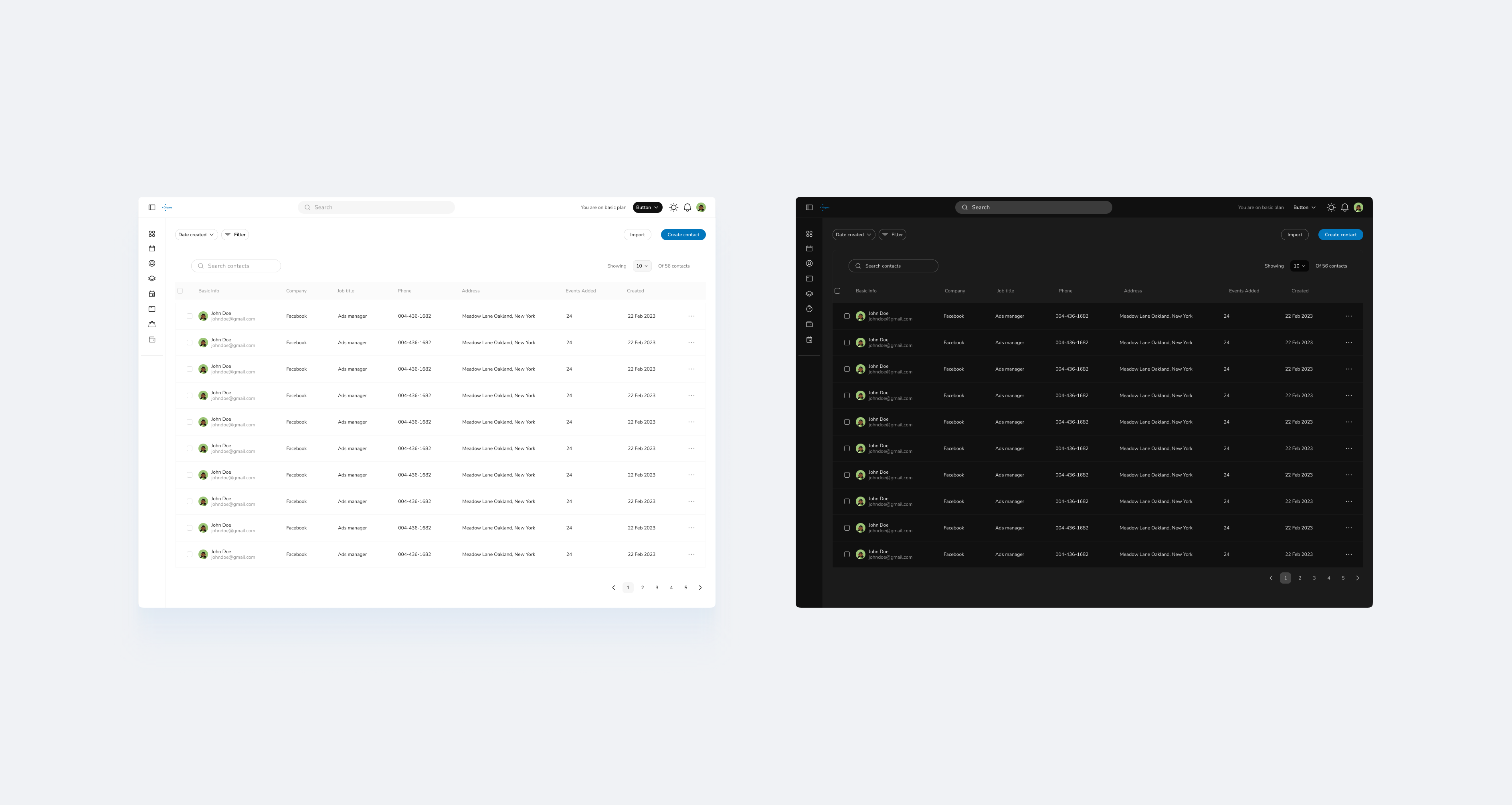The height and width of the screenshot is (805, 1512).
Task: Go to page 5 in light pagination
Action: tap(685, 587)
